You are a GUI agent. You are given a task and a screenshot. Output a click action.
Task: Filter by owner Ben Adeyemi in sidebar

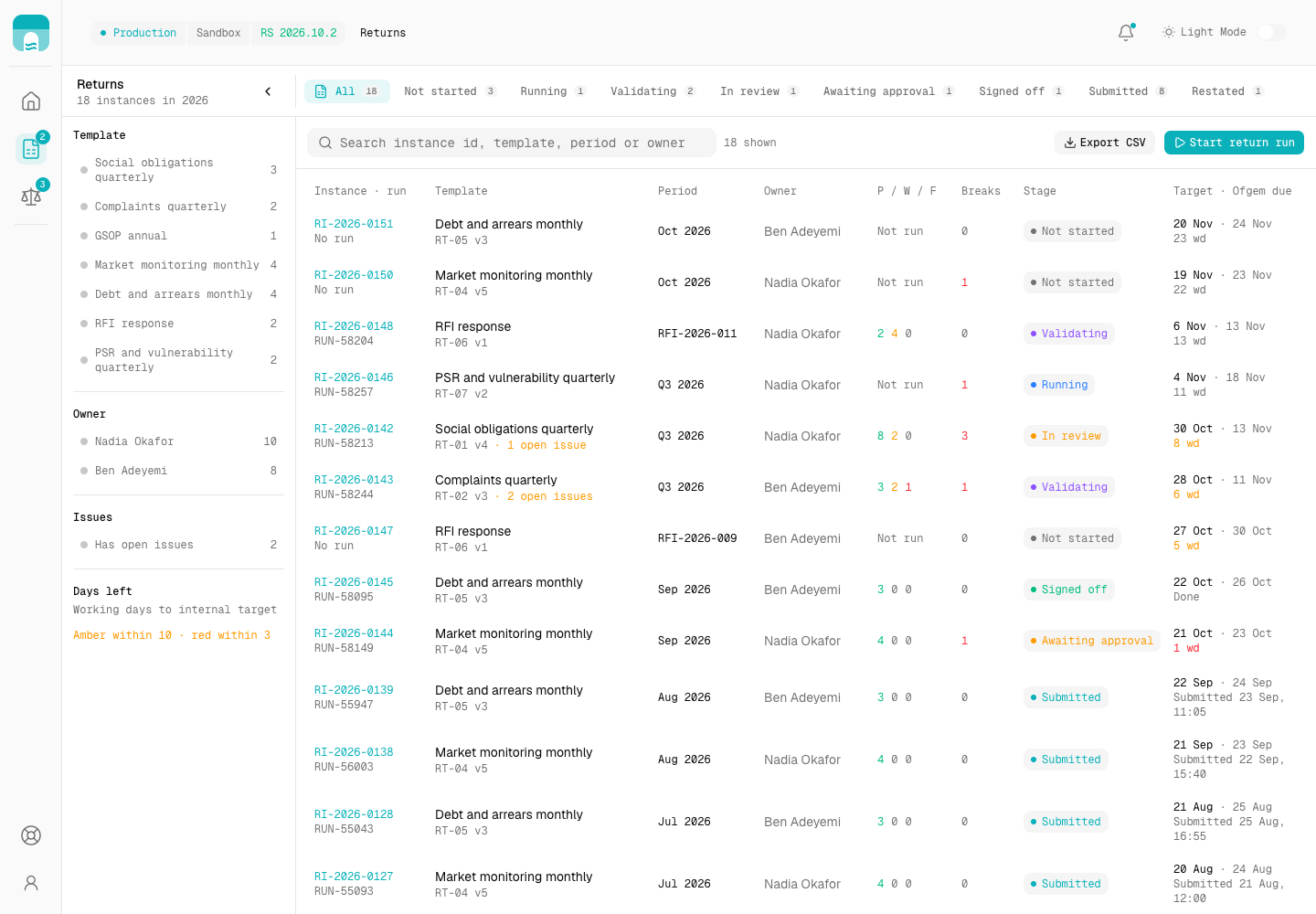point(178,471)
